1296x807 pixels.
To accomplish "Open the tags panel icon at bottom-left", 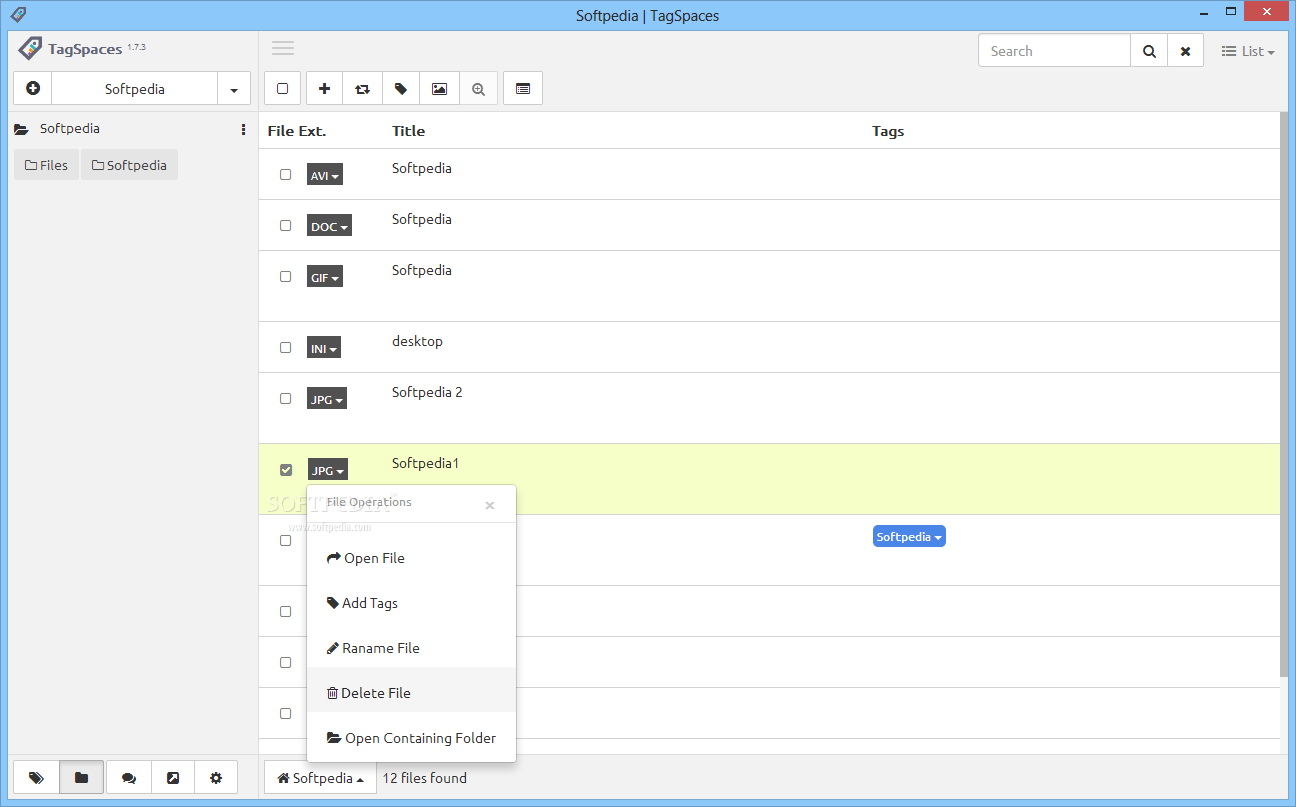I will (x=37, y=778).
